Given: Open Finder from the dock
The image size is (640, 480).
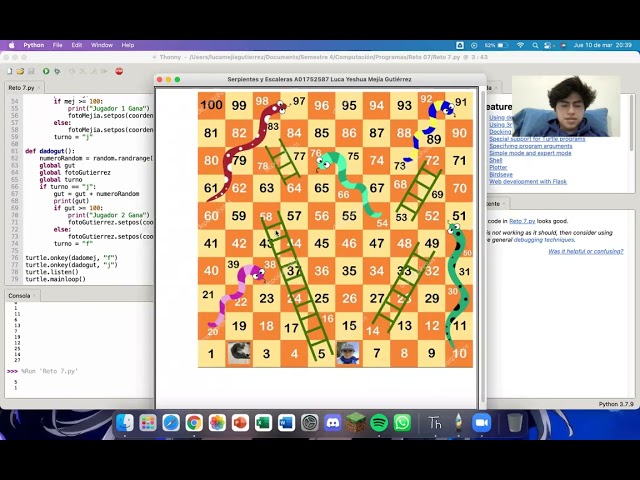Looking at the screenshot, I should 124,423.
